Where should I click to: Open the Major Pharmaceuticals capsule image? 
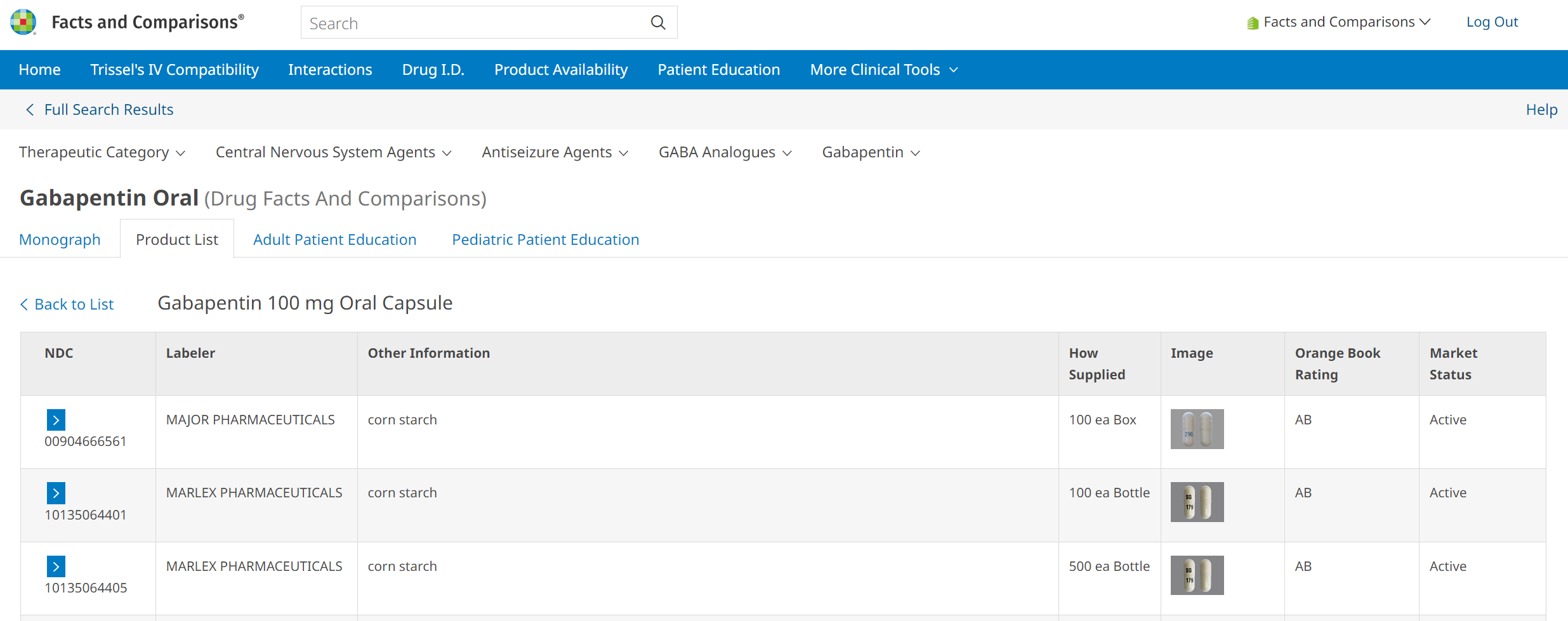(x=1196, y=429)
